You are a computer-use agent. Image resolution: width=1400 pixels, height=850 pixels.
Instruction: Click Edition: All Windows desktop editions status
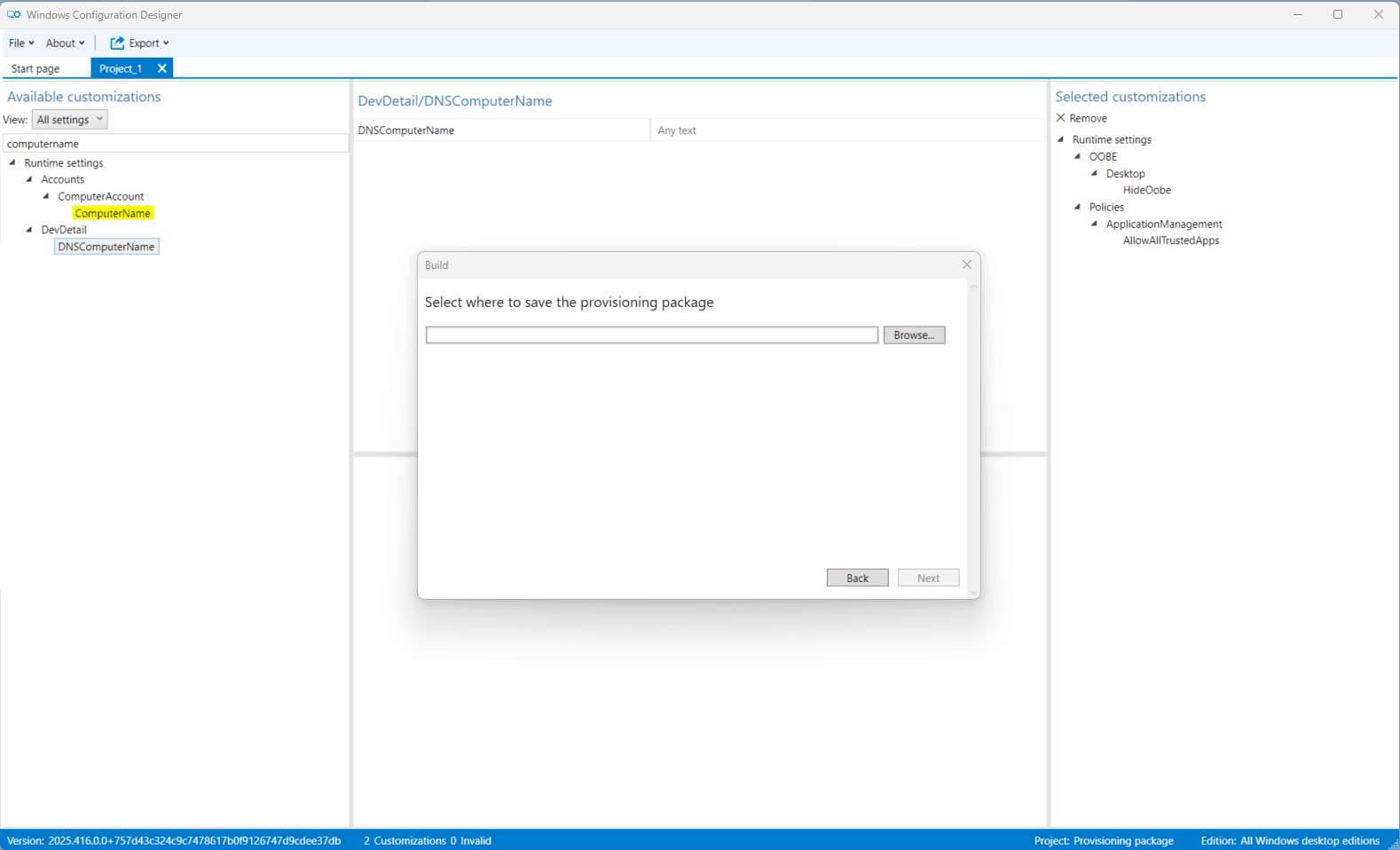(x=1290, y=840)
